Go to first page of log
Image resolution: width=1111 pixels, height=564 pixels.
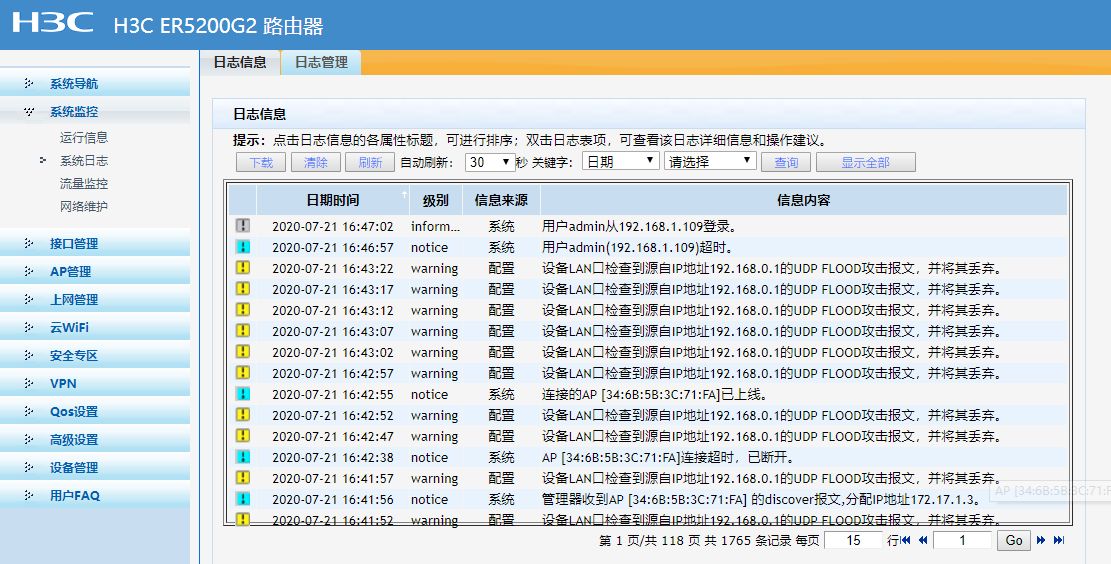coord(906,540)
